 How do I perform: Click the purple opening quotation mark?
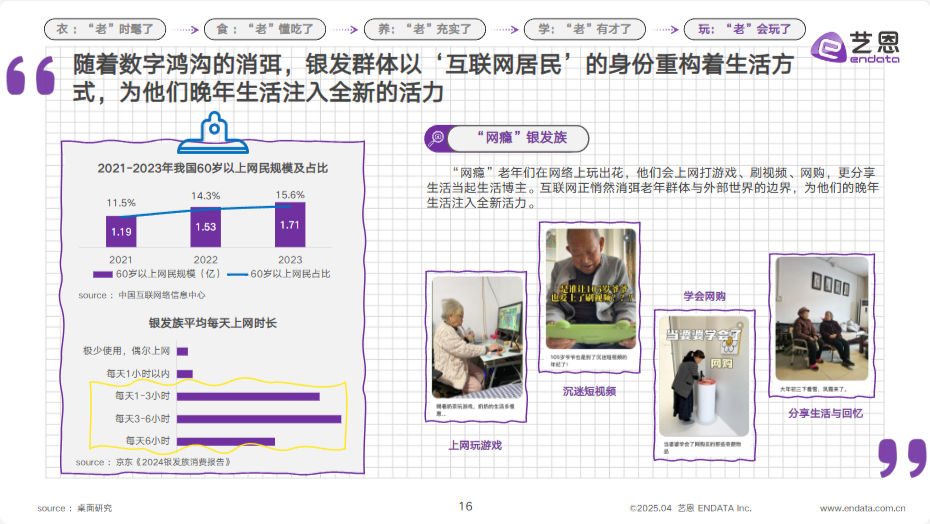point(30,77)
